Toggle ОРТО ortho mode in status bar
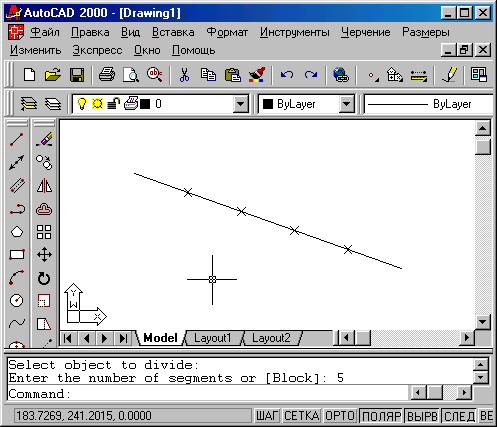 [340, 416]
